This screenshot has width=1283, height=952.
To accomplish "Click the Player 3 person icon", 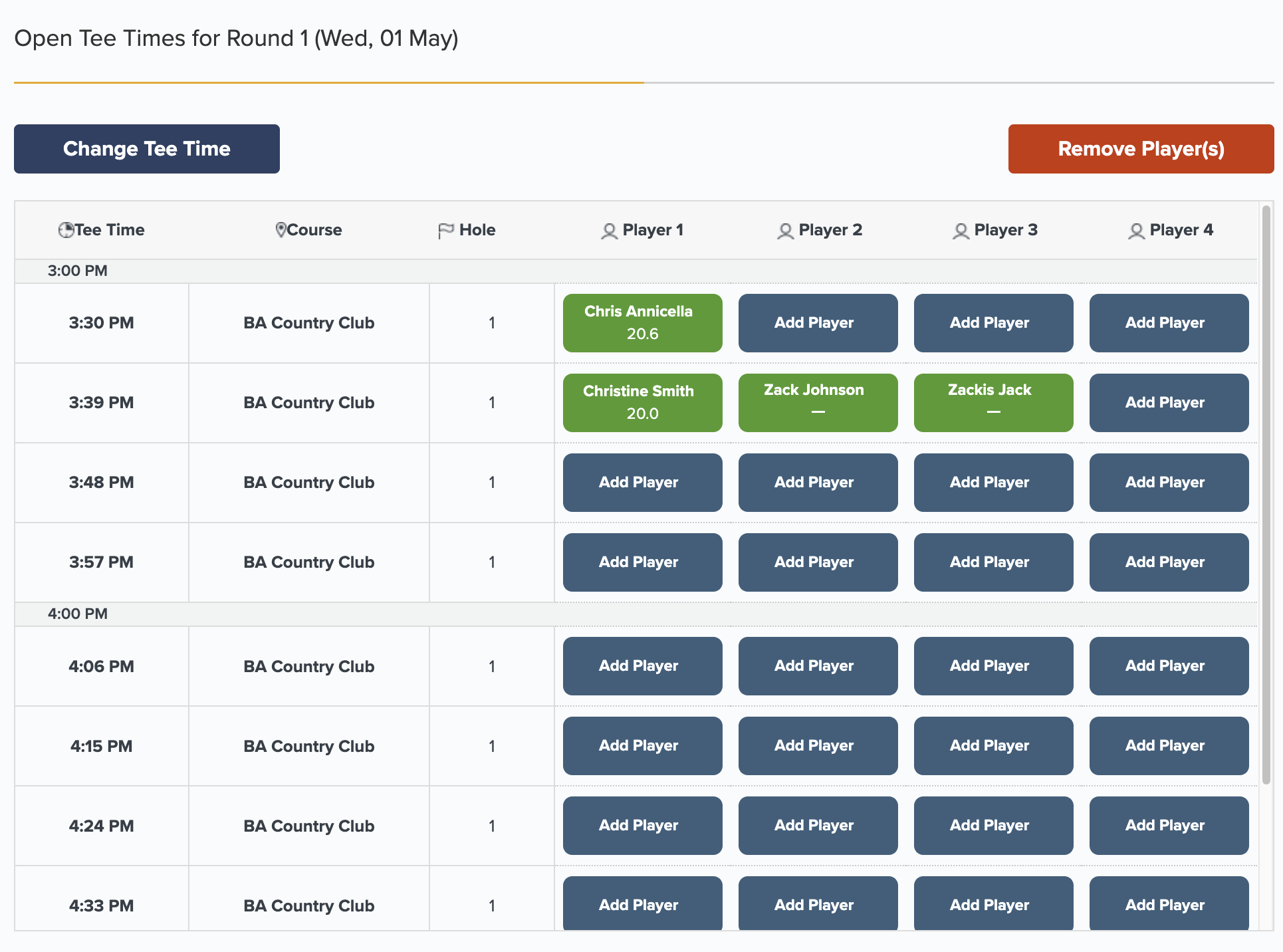I will [961, 231].
